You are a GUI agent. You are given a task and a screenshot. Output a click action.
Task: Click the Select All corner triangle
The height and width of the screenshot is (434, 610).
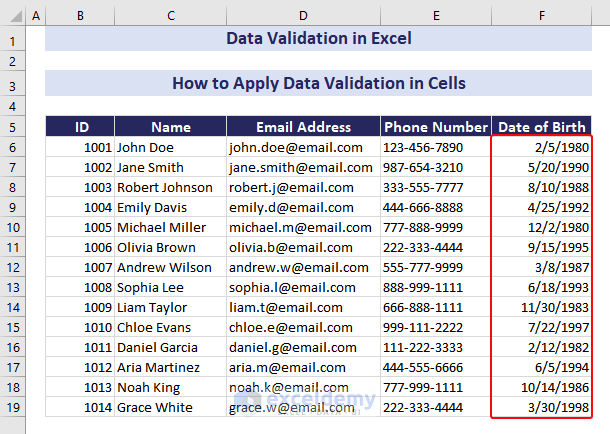click(12, 16)
